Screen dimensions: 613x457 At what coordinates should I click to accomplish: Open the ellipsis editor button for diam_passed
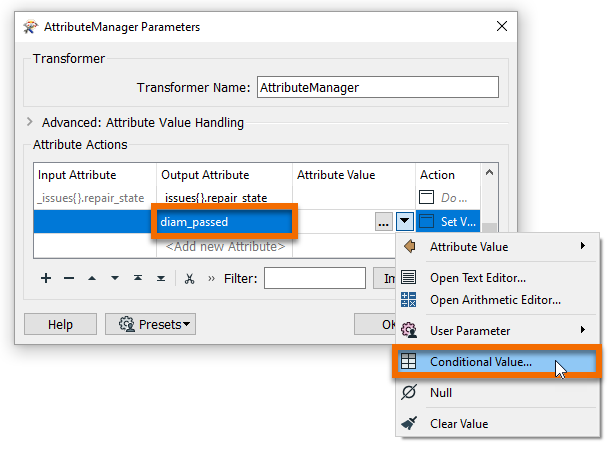[383, 222]
